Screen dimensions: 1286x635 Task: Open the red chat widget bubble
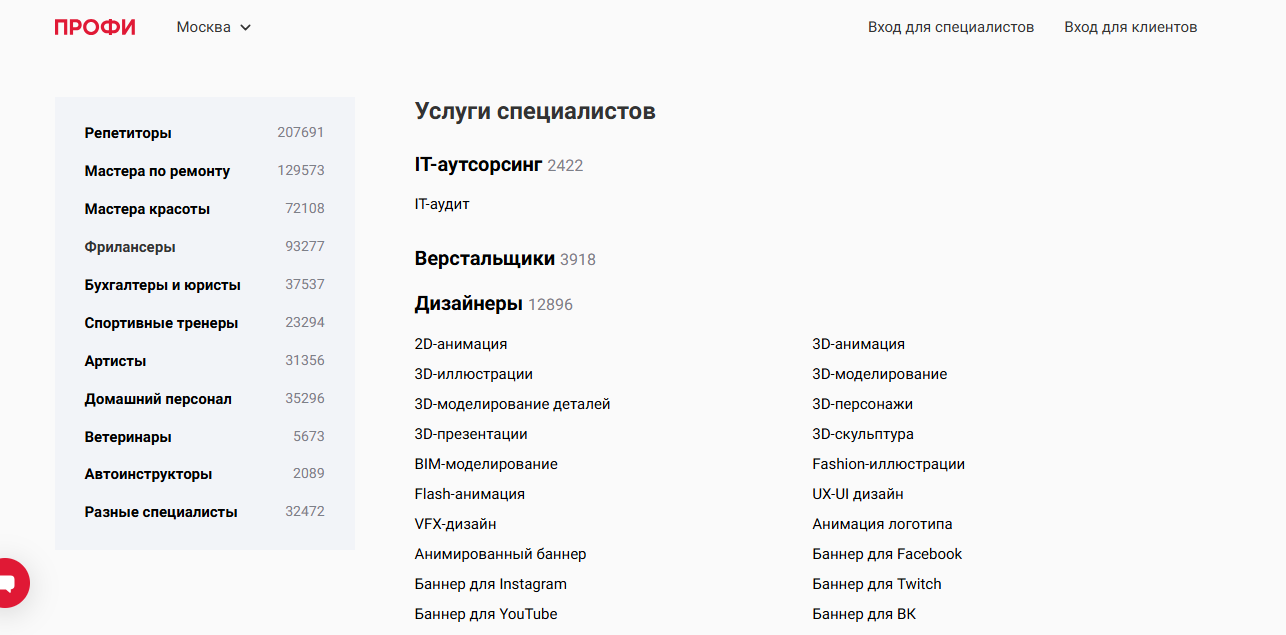[x=10, y=582]
